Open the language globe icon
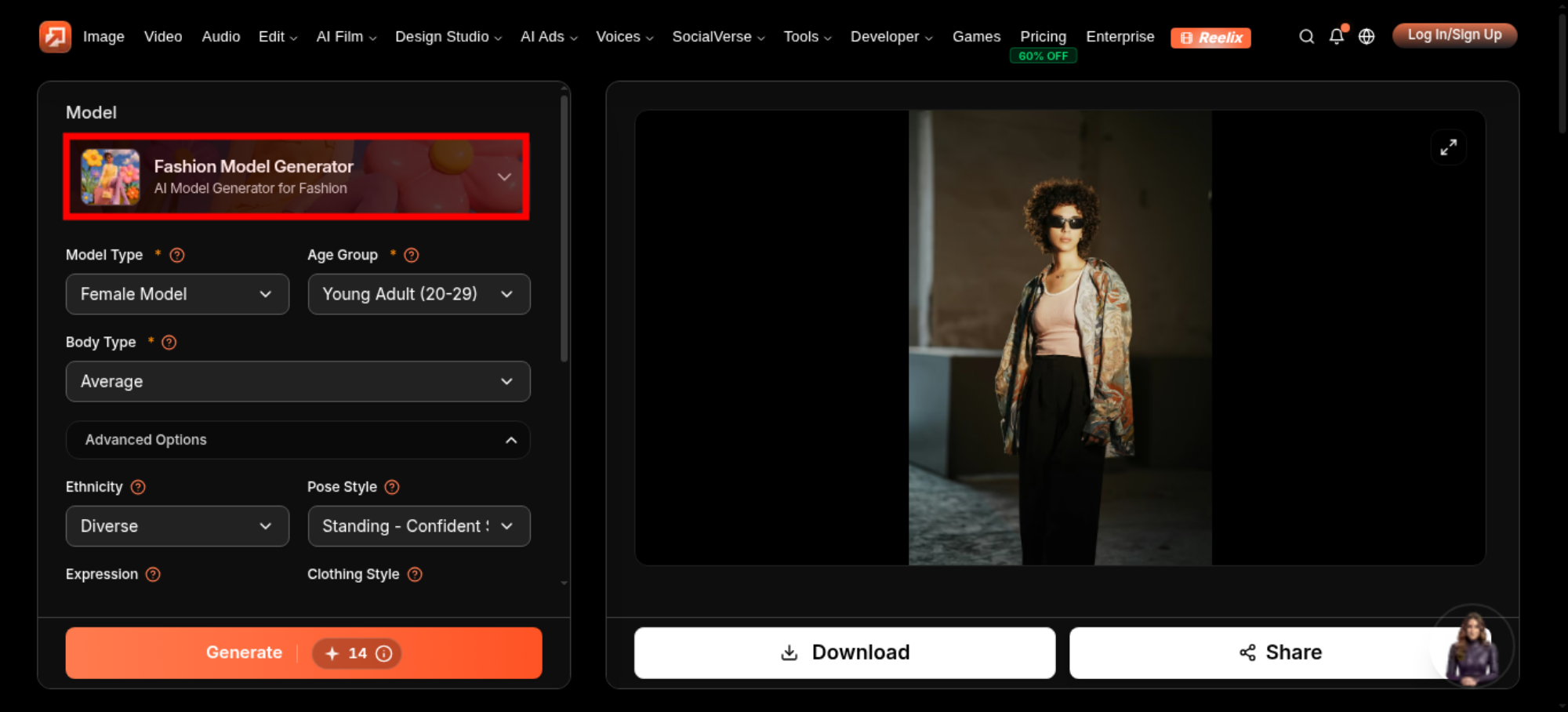 (x=1367, y=37)
